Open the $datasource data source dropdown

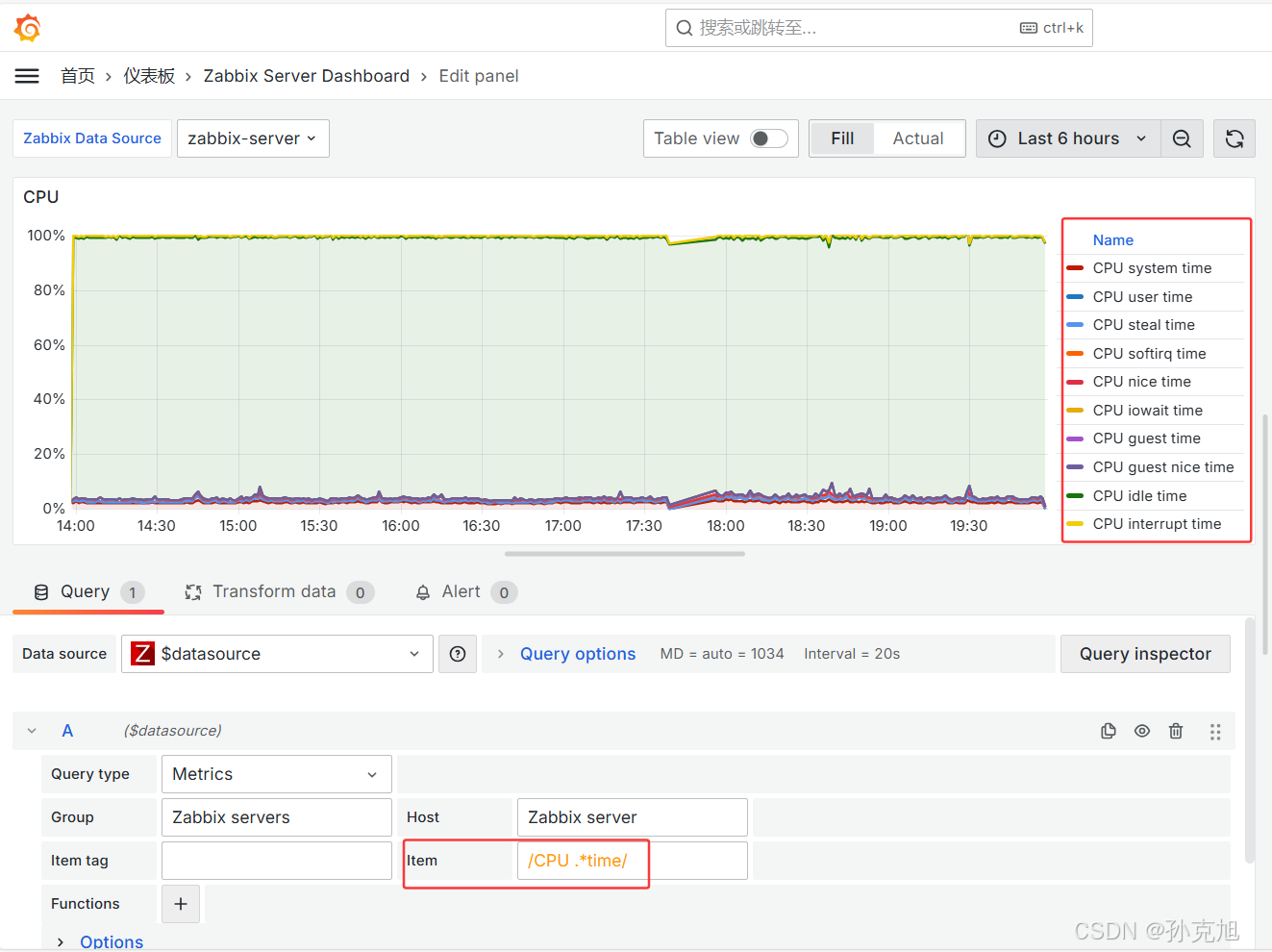(x=277, y=654)
